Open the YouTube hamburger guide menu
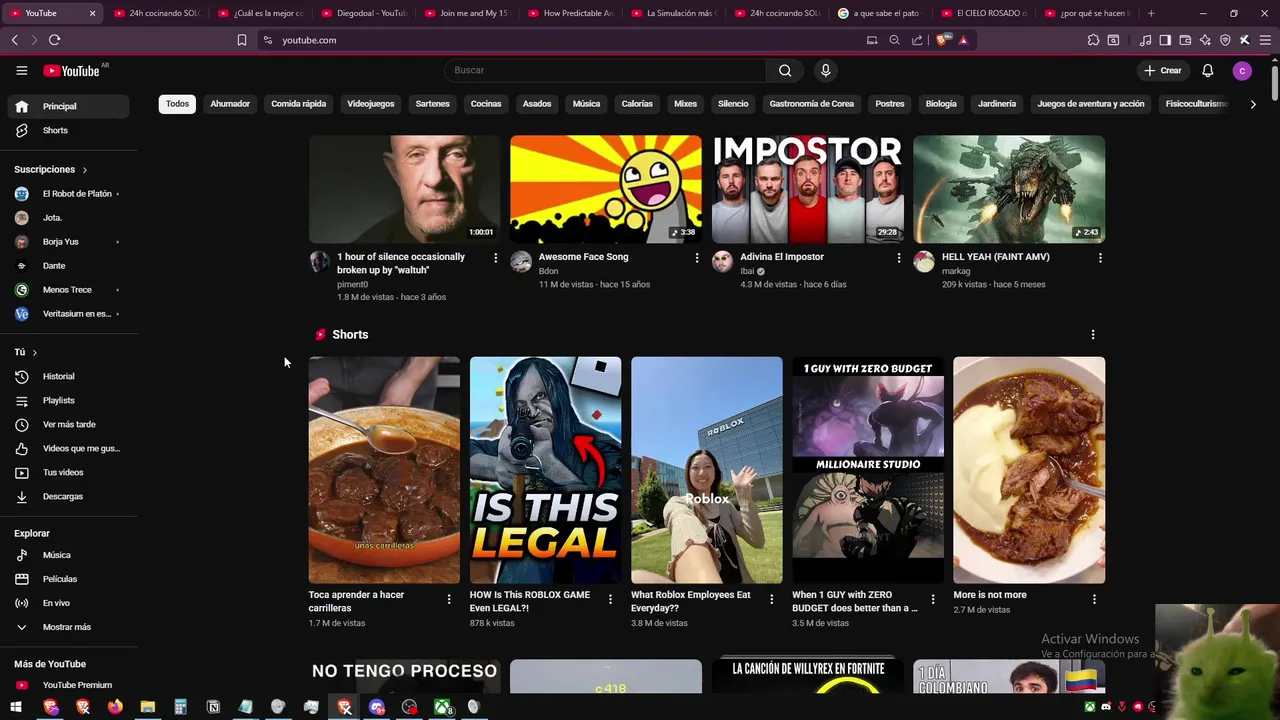The height and width of the screenshot is (720, 1280). [21, 70]
